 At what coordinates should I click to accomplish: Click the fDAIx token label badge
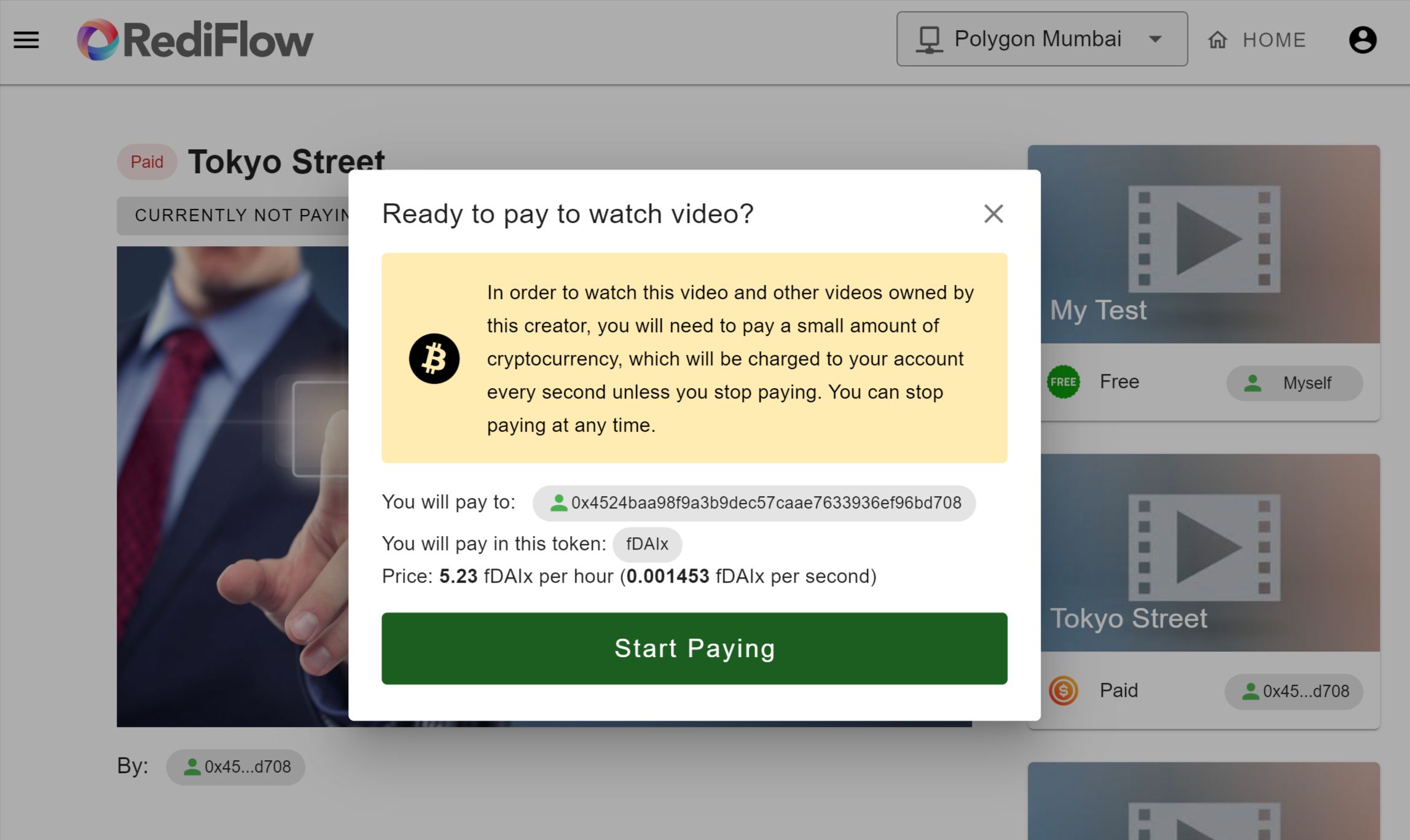(x=647, y=543)
